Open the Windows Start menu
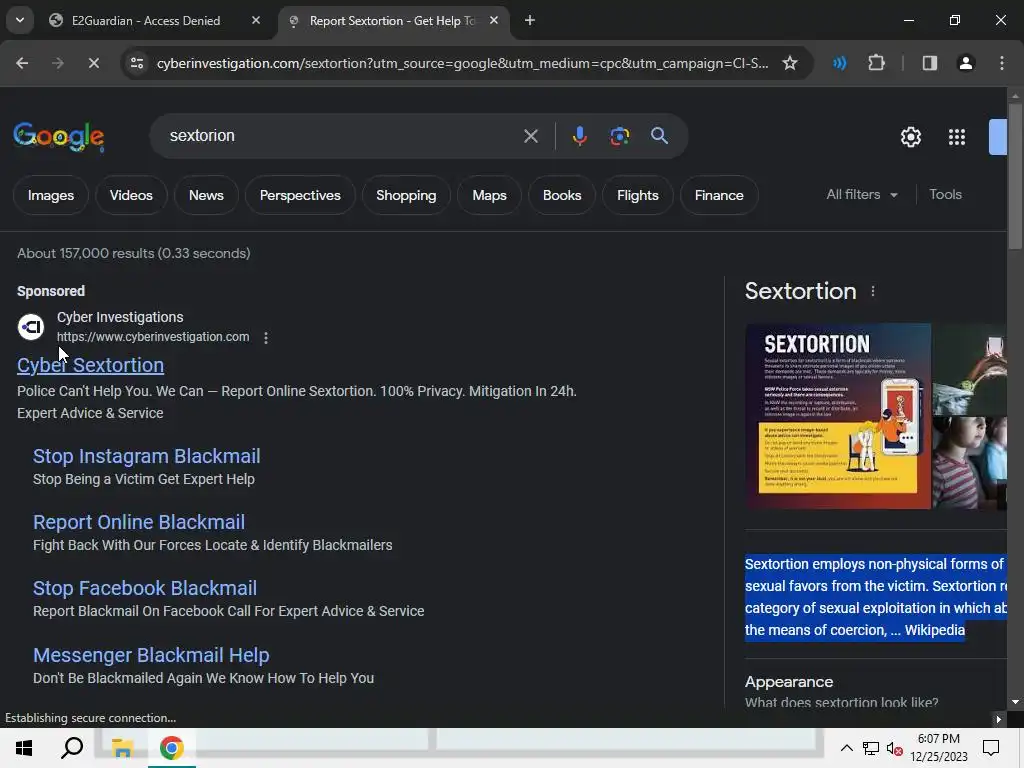Screen dimensions: 1024x768 [x=24, y=748]
